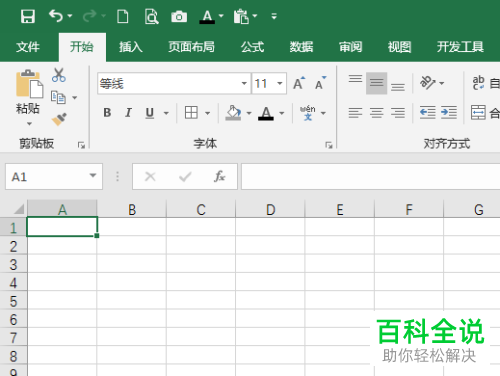The width and height of the screenshot is (500, 376).
Task: Open the Undo history dropdown arrow
Action: pos(70,16)
